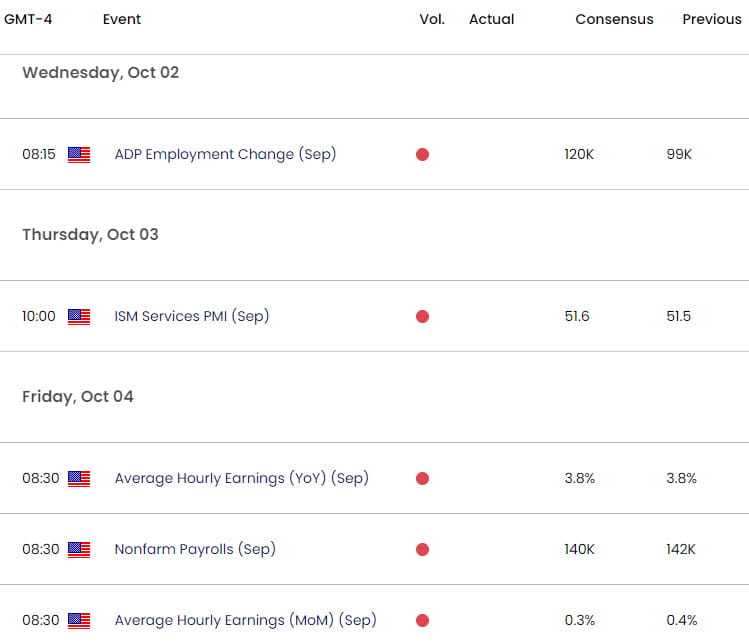Image resolution: width=749 pixels, height=643 pixels.
Task: Click the US flag beside ADP Employment Change
Action: (x=79, y=155)
